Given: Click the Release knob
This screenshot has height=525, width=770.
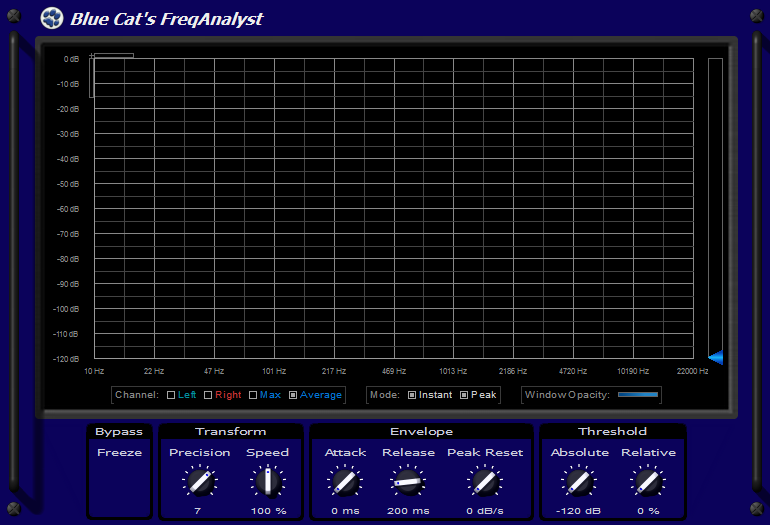Looking at the screenshot, I should tap(408, 482).
